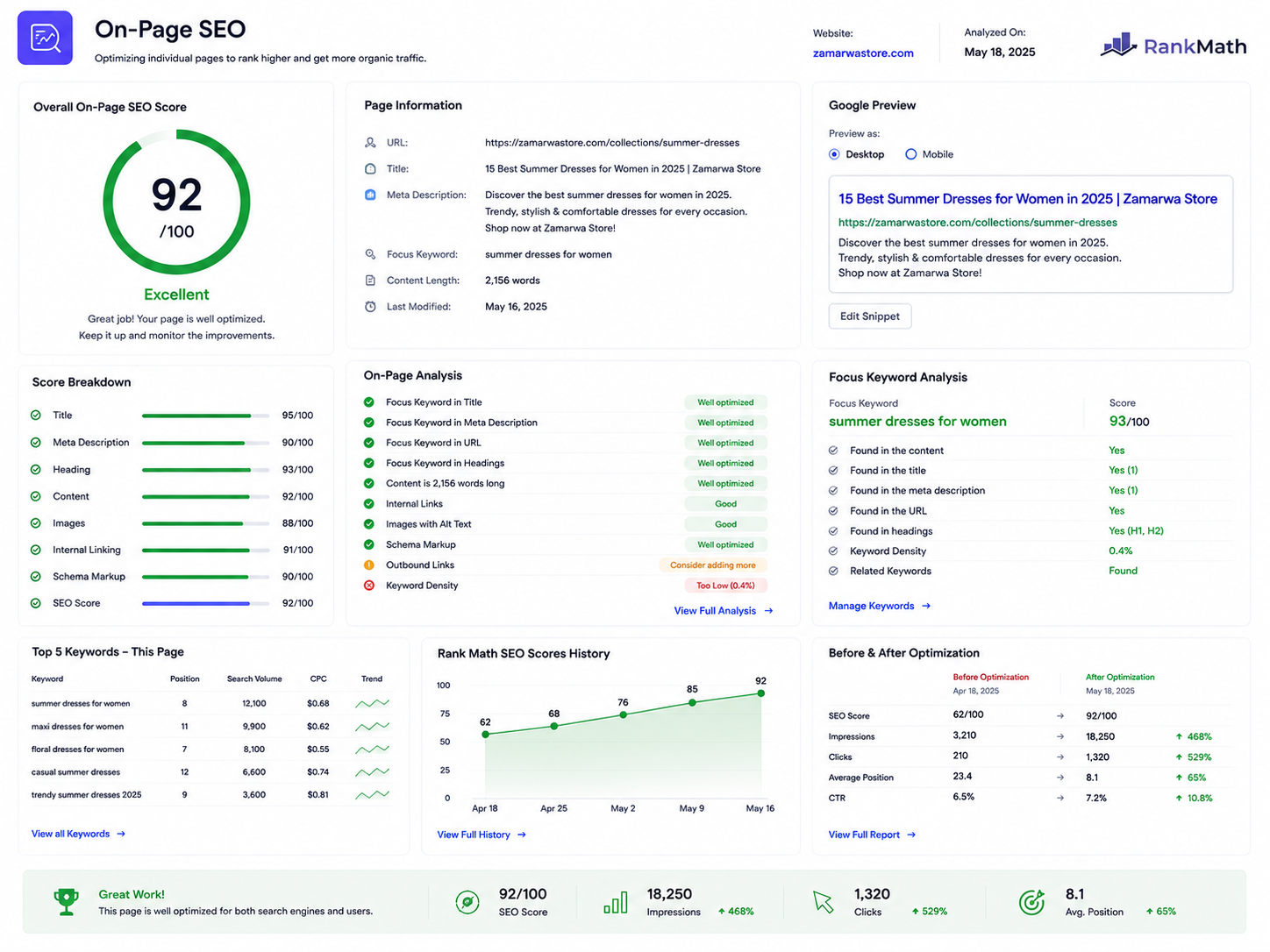Click the check icon beside Found in the URL
This screenshot has height=952, width=1270.
point(833,511)
